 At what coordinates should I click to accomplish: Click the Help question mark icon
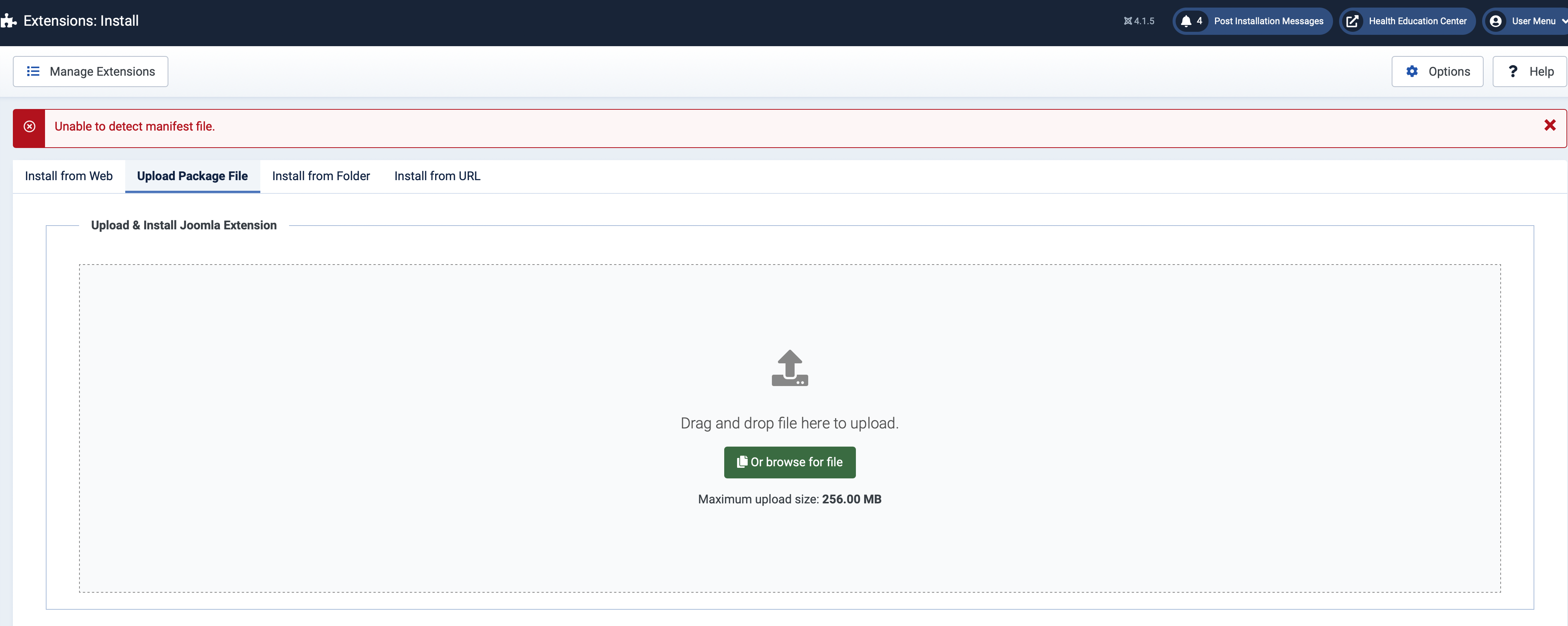coord(1513,71)
